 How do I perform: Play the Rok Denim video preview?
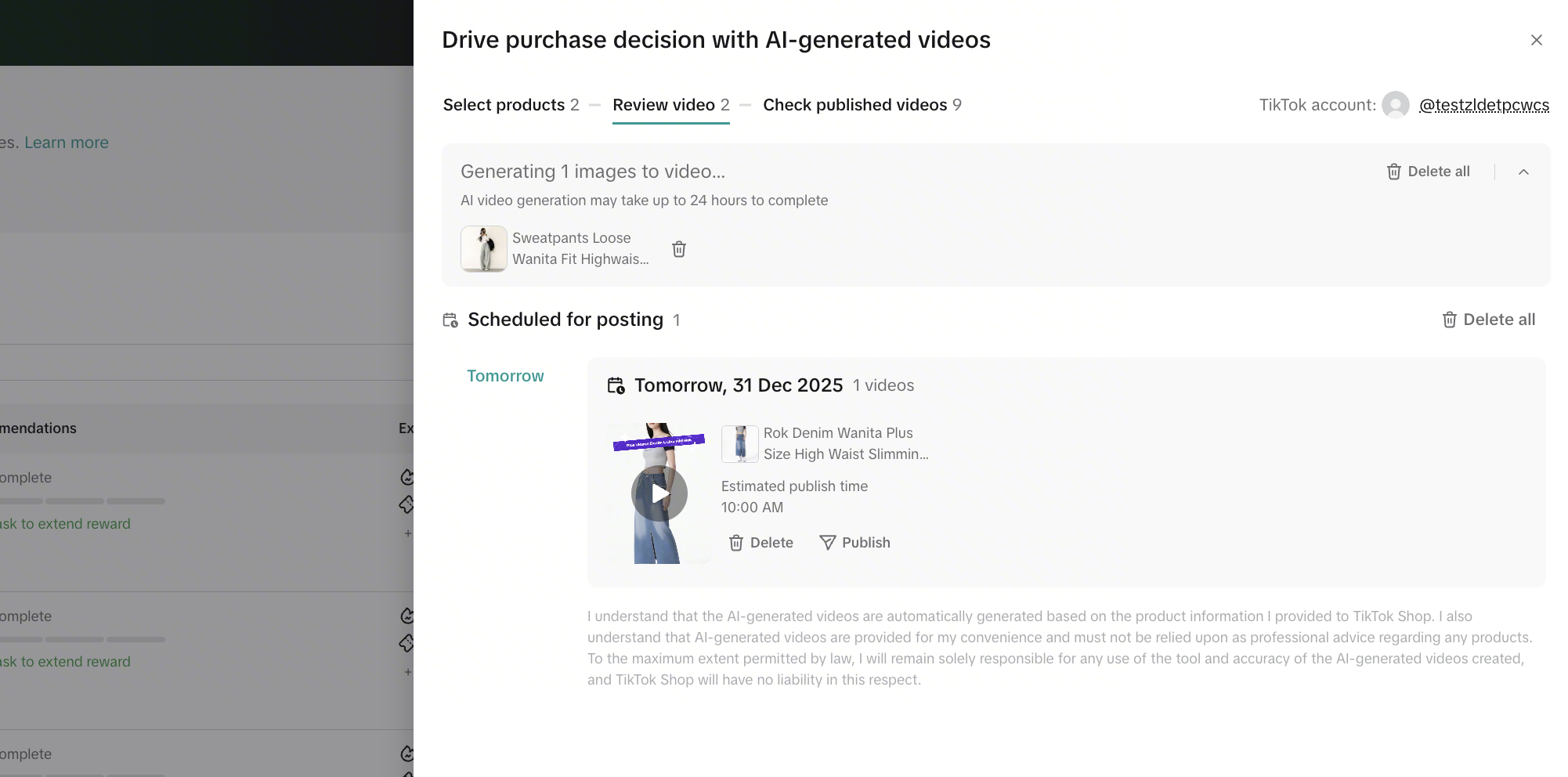coord(659,493)
